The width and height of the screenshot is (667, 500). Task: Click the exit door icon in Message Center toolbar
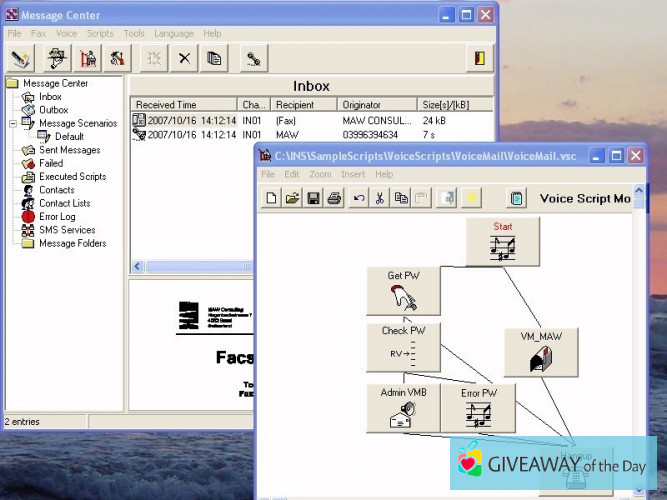click(479, 59)
